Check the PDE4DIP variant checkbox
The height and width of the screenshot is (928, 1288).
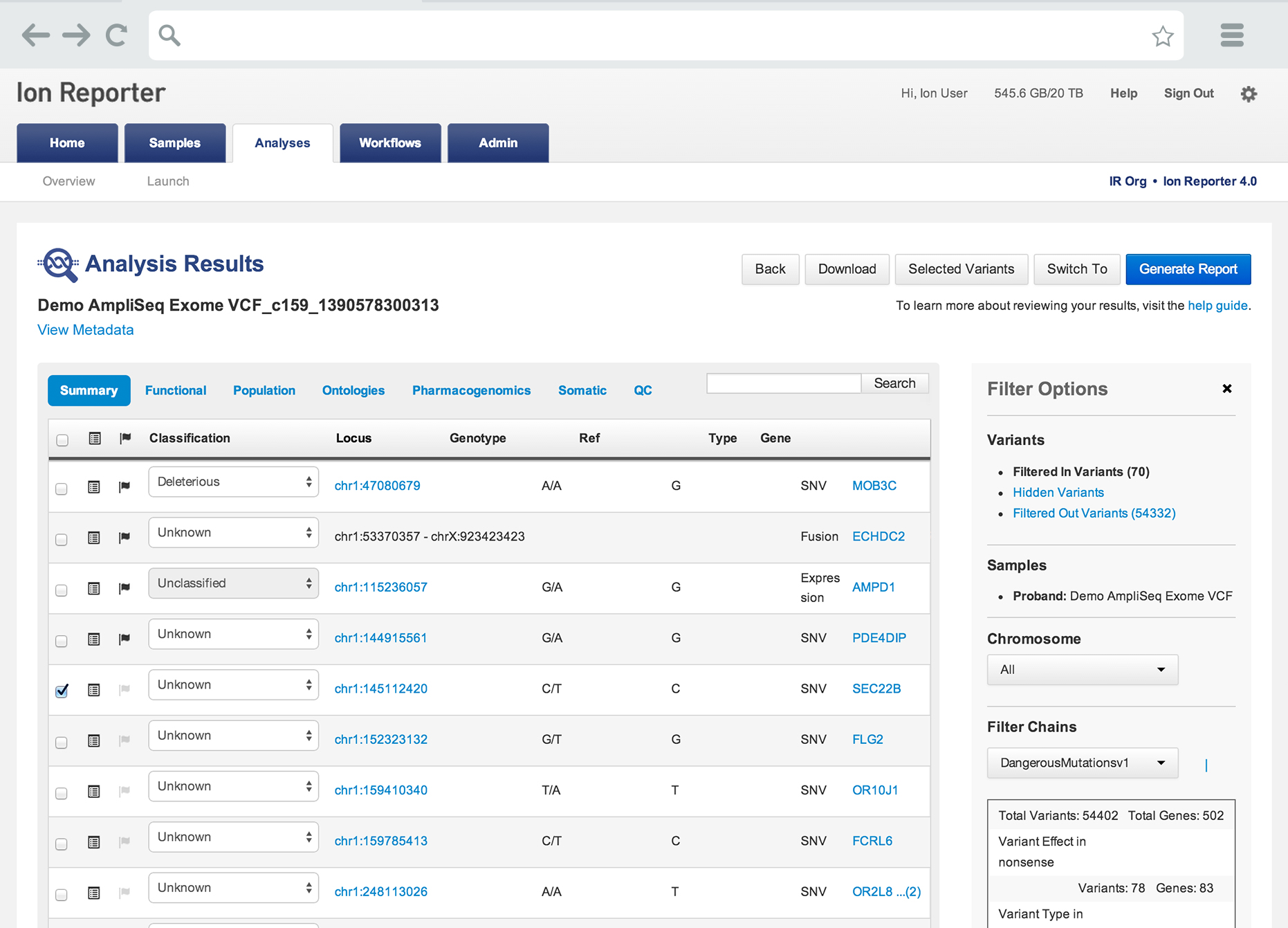point(62,641)
